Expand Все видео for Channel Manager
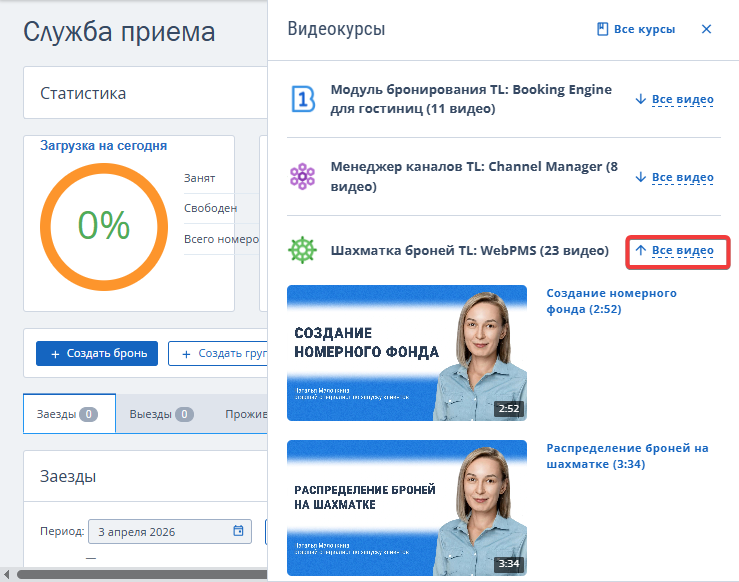 [x=674, y=177]
